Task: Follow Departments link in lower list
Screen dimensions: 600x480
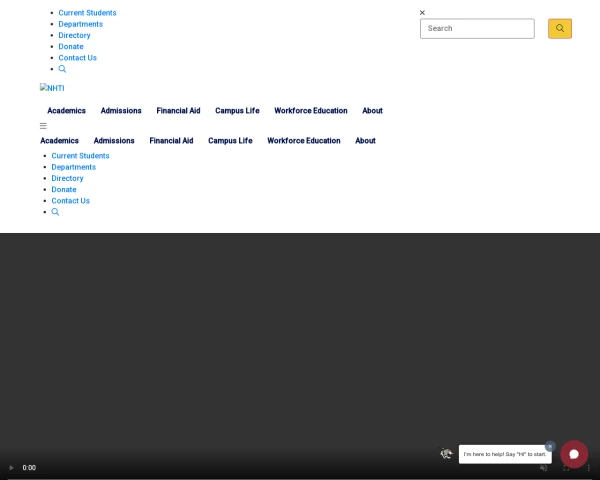Action: click(x=74, y=167)
